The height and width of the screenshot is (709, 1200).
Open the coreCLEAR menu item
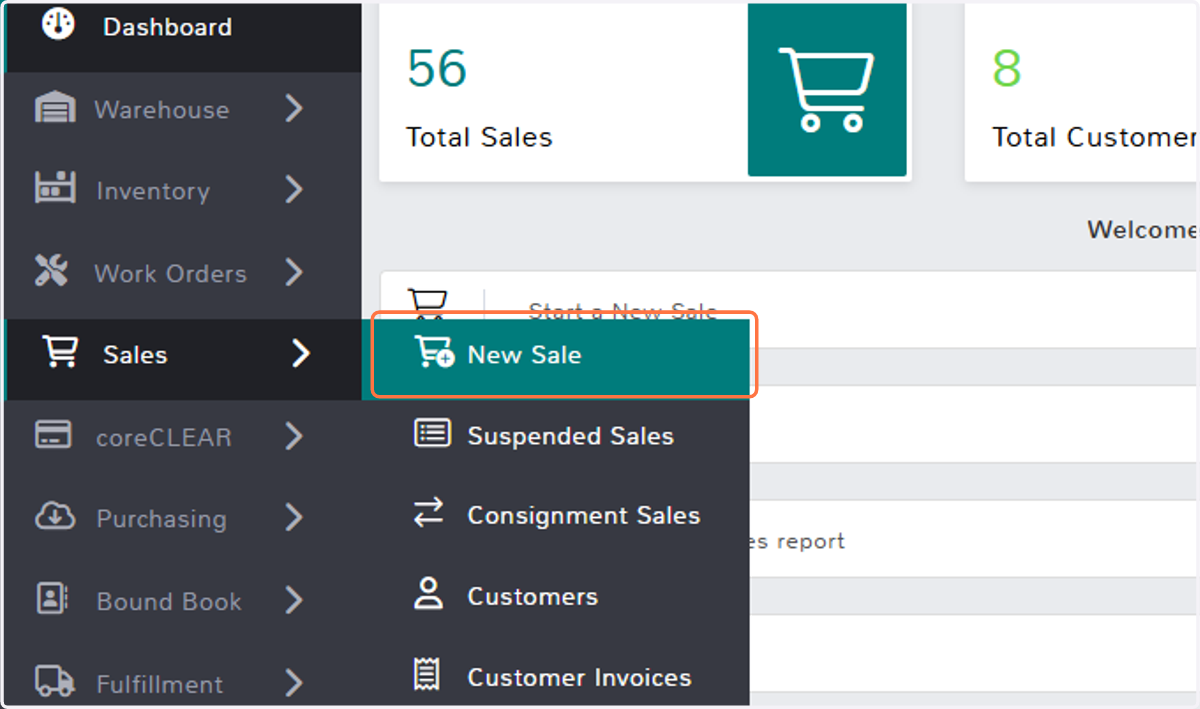[183, 437]
